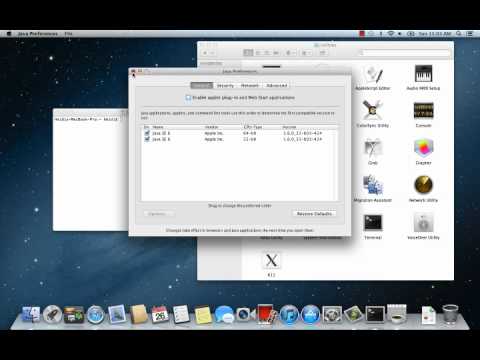480x360 pixels.
Task: Open VoiceOver Utility in Finder window
Action: [x=423, y=226]
